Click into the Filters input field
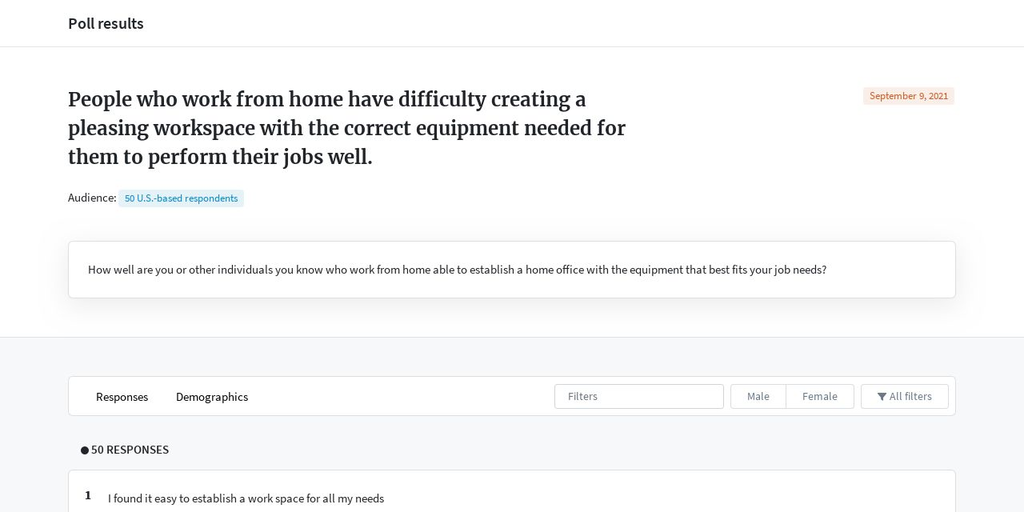 coord(639,396)
